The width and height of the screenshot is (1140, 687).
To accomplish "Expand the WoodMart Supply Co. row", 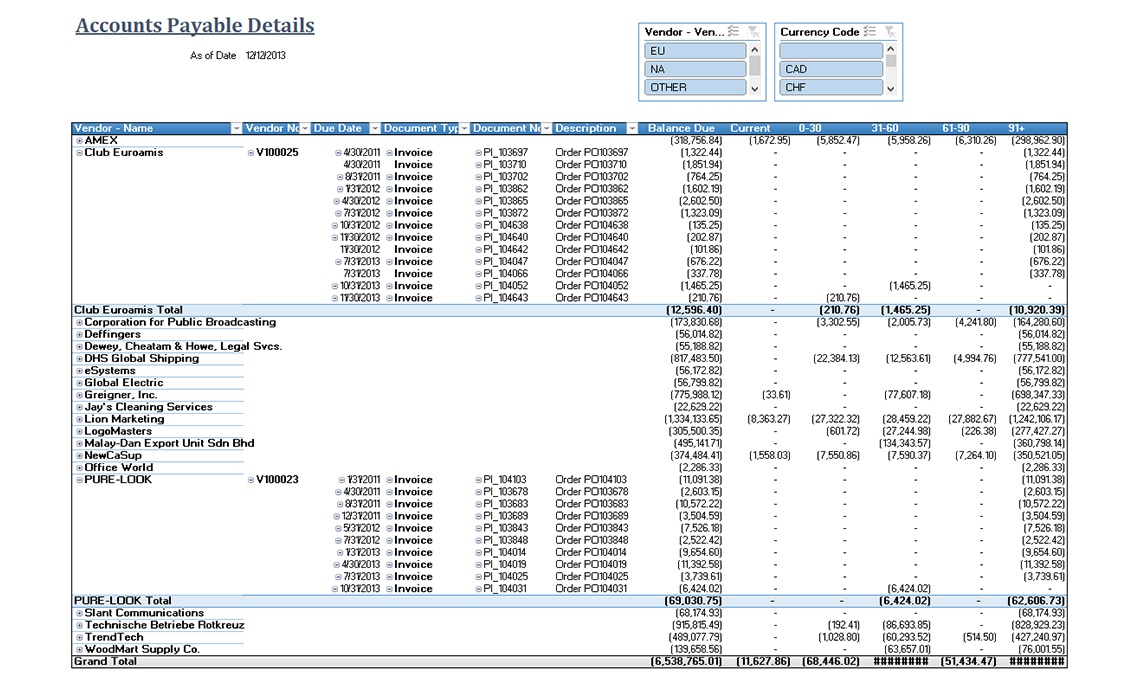I will click(79, 649).
